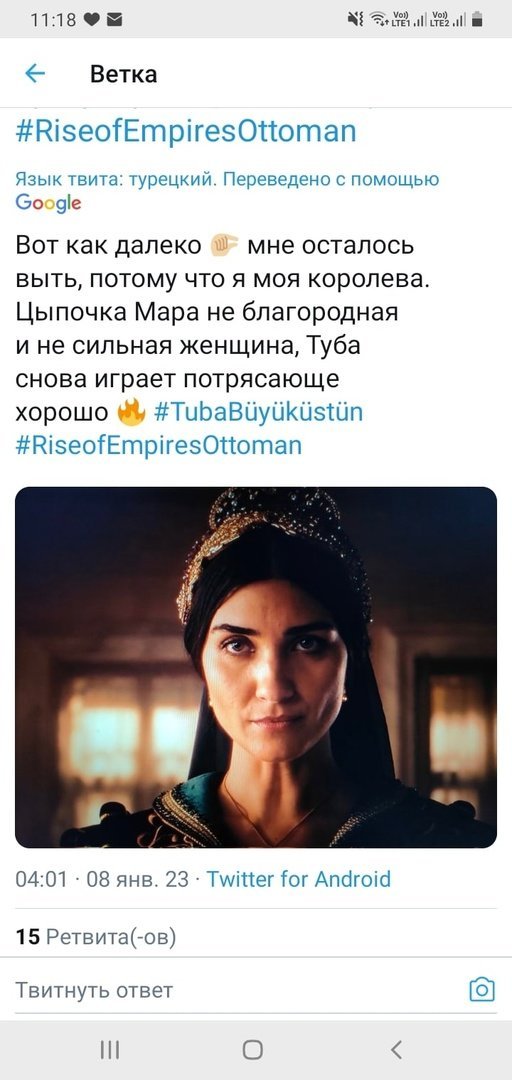Viewport: 512px width, 1080px height.
Task: Tap the heart notification icon in status bar
Action: point(92,20)
